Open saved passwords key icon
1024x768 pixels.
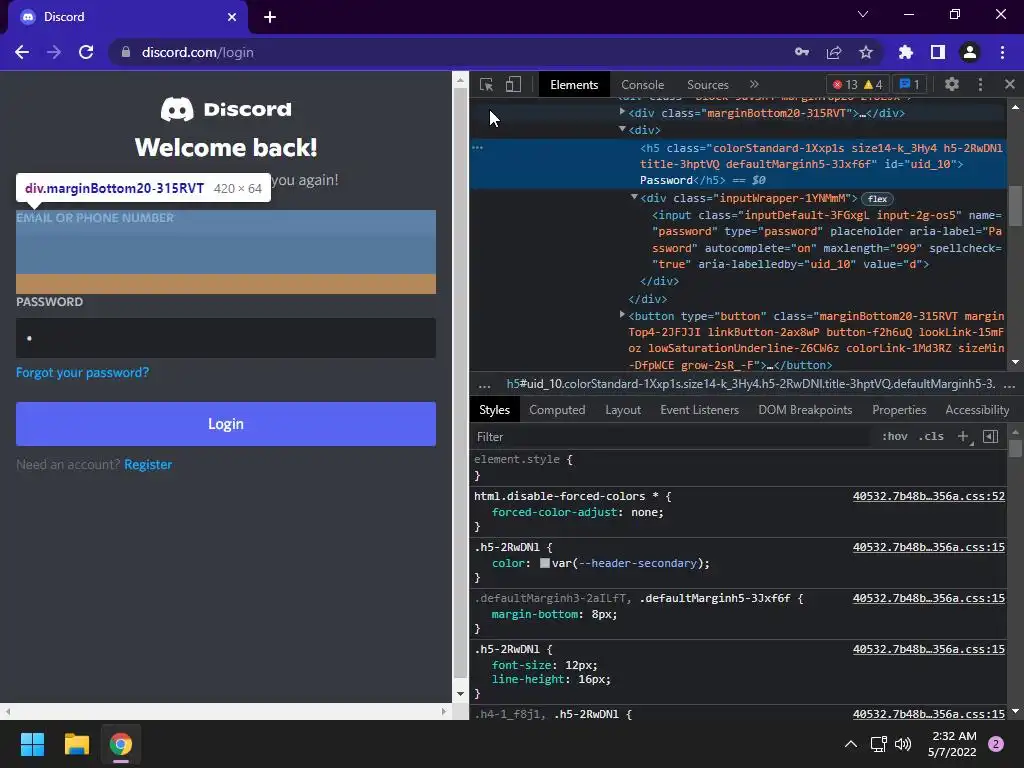(802, 52)
